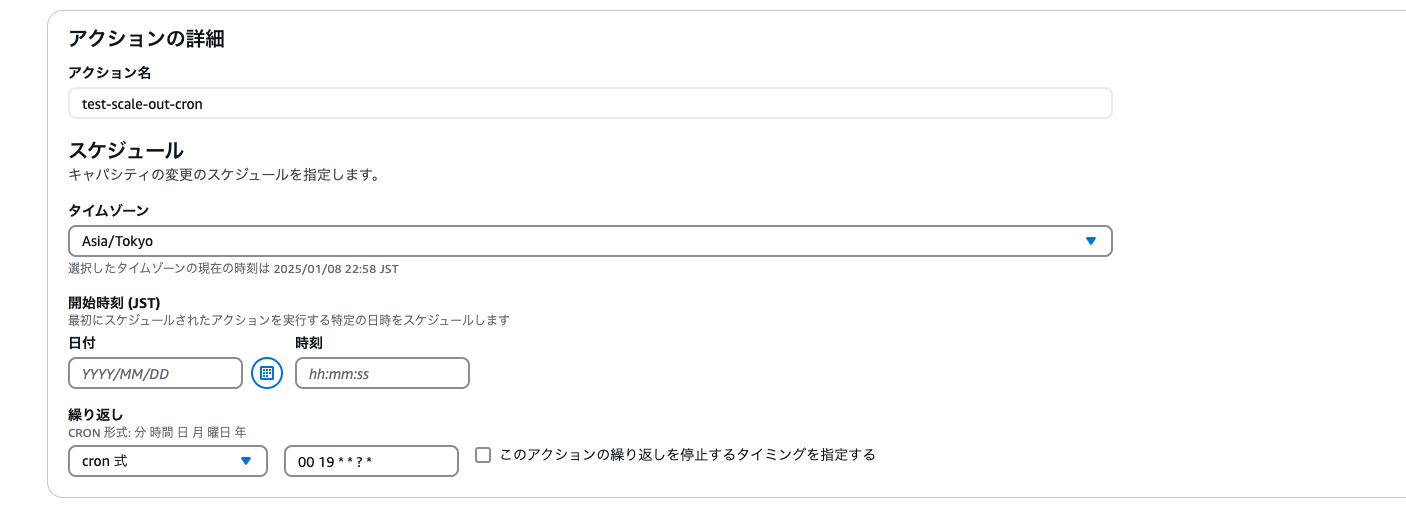Focus the hh:mm:ss time field
This screenshot has height=509, width=1406.
pyautogui.click(x=382, y=373)
